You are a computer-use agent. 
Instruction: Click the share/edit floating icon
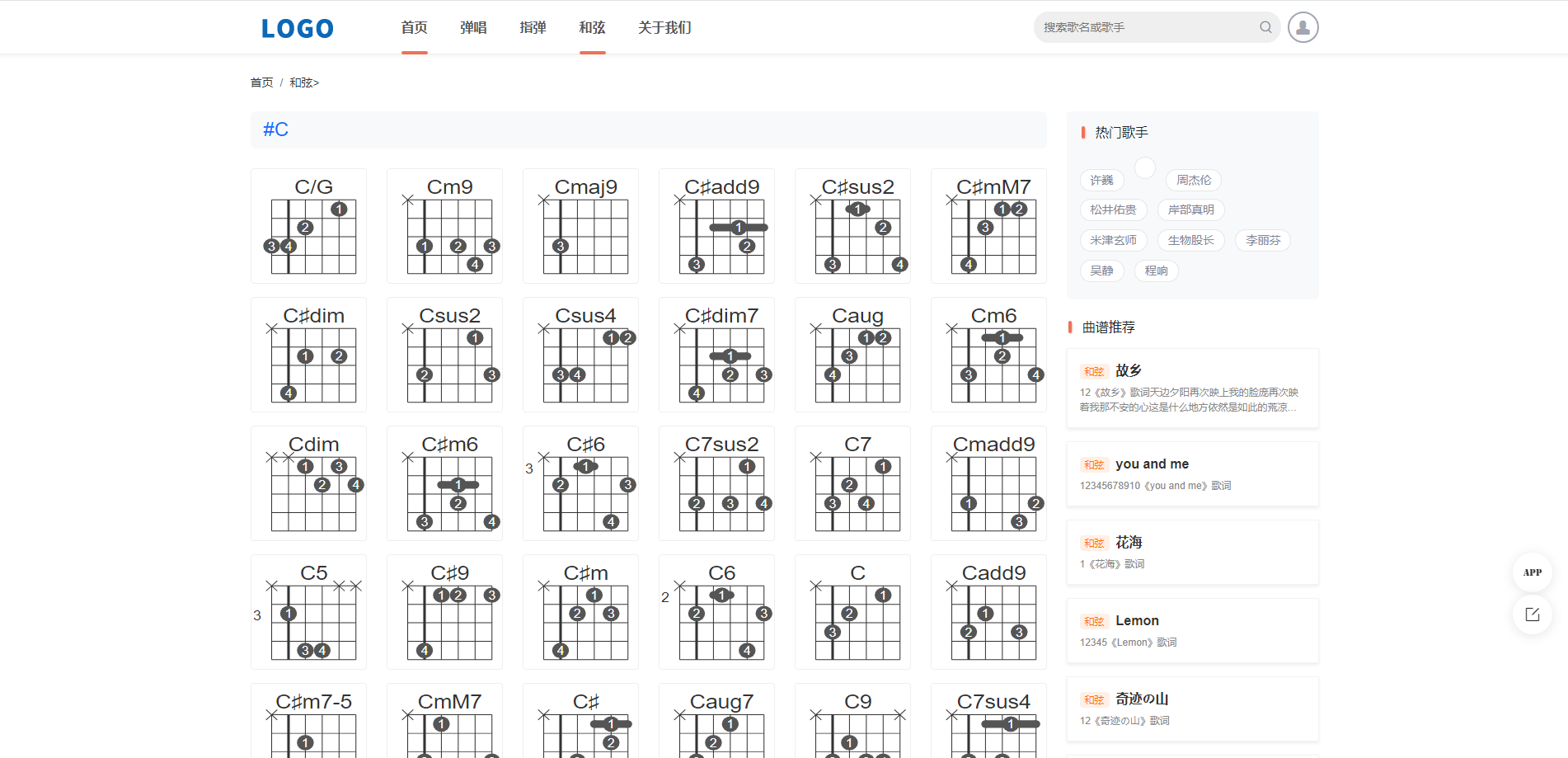pos(1532,614)
